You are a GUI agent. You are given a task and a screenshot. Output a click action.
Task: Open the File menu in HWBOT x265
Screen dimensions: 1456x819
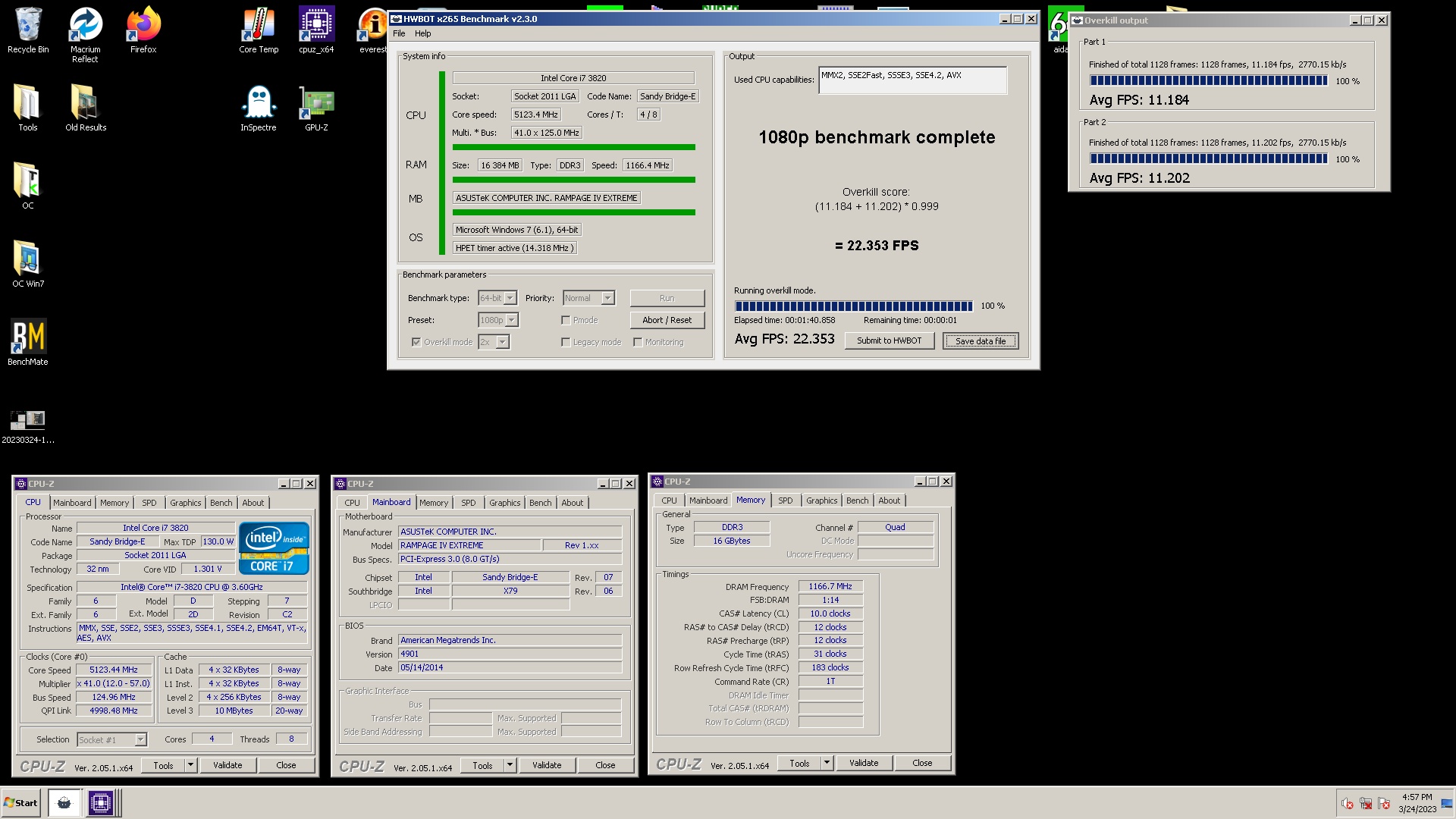[x=399, y=33]
